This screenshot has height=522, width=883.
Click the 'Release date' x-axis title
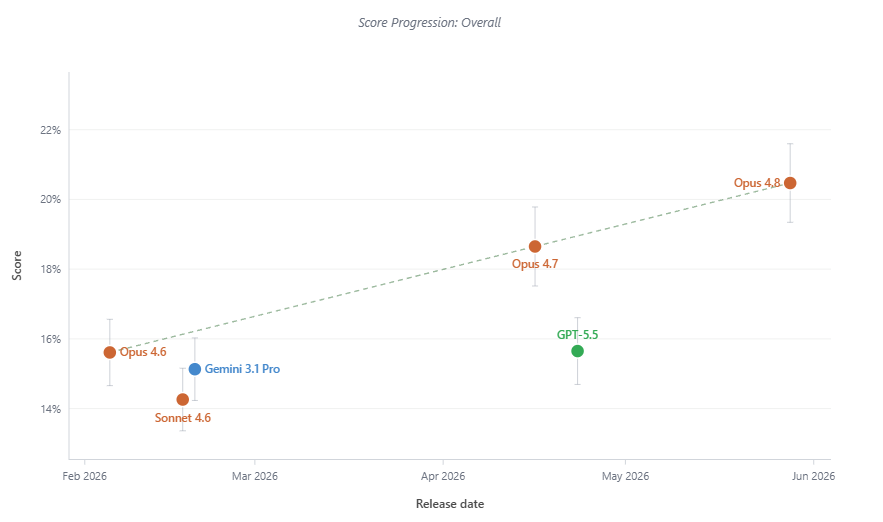point(450,504)
